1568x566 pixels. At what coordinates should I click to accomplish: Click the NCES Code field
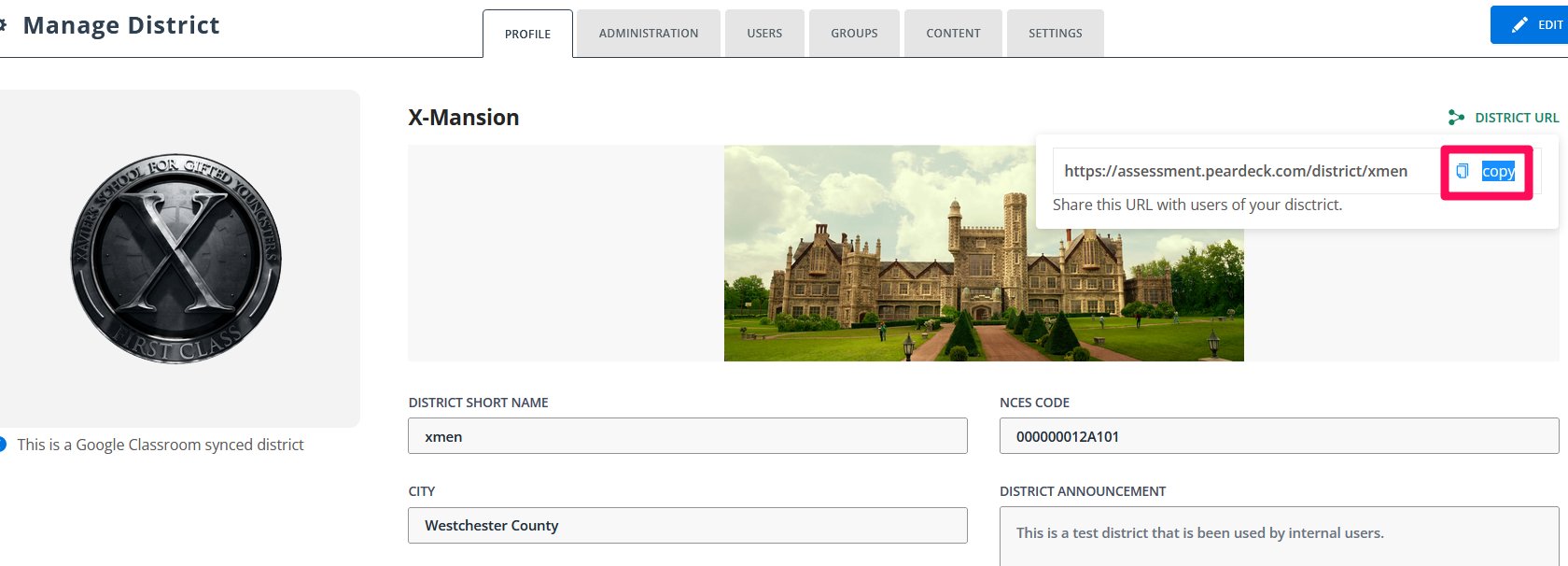pyautogui.click(x=1279, y=436)
